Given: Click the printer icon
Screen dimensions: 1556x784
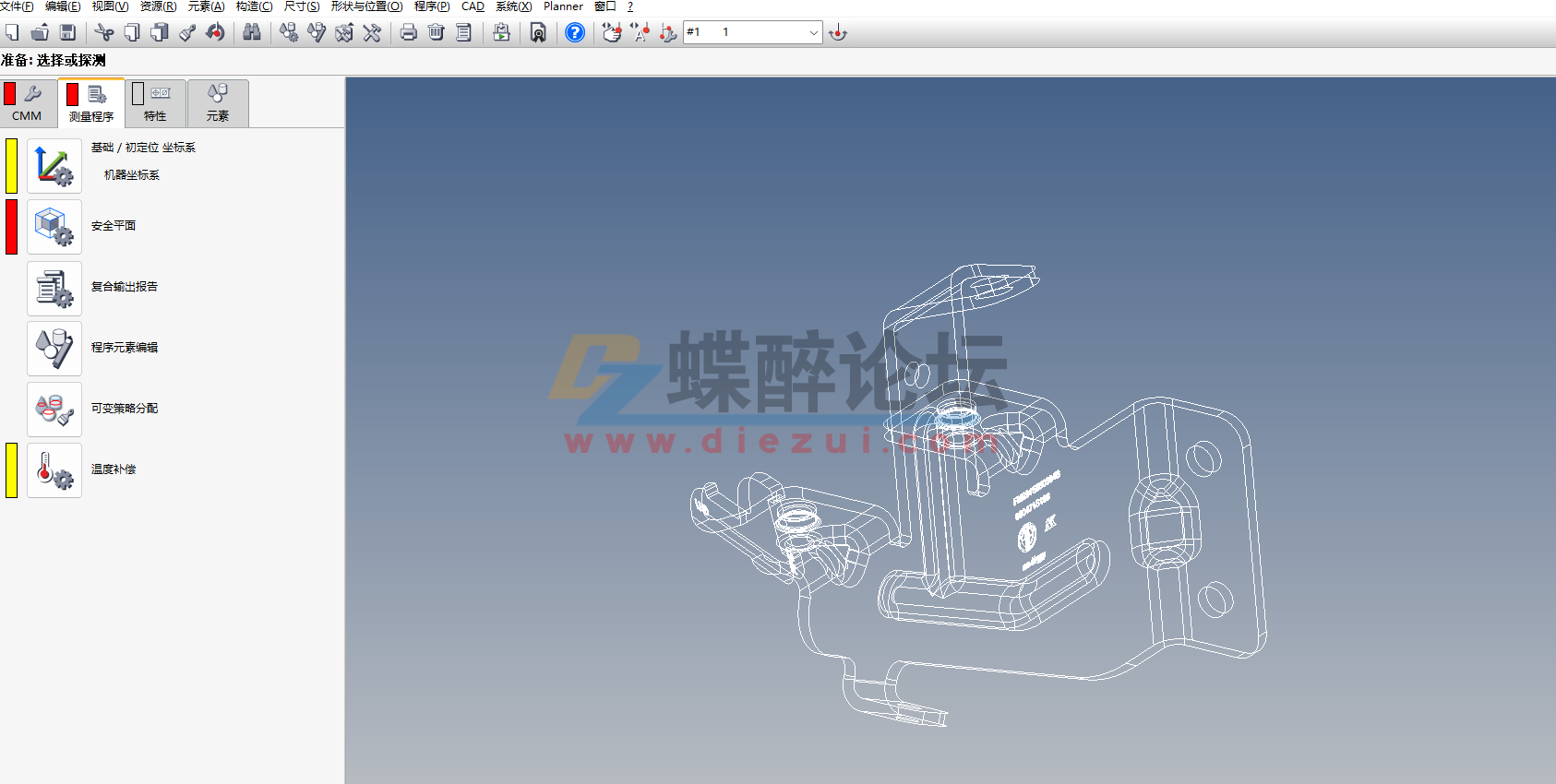Looking at the screenshot, I should (x=408, y=33).
